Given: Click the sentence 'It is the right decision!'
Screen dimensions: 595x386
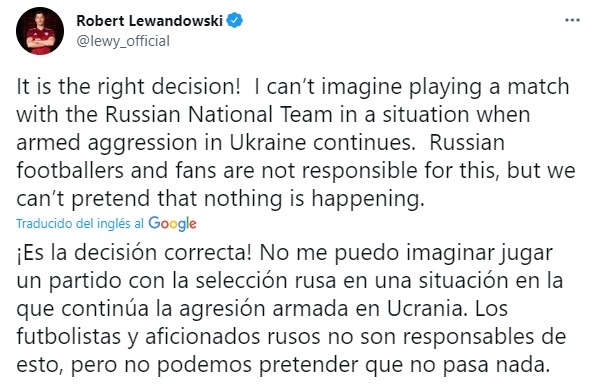Looking at the screenshot, I should click(x=128, y=87).
